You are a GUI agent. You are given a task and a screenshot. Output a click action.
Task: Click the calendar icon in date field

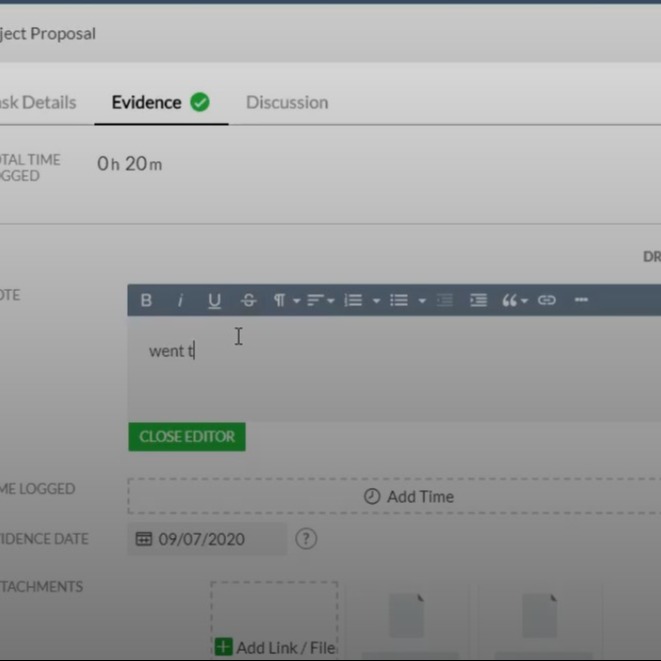coord(144,539)
